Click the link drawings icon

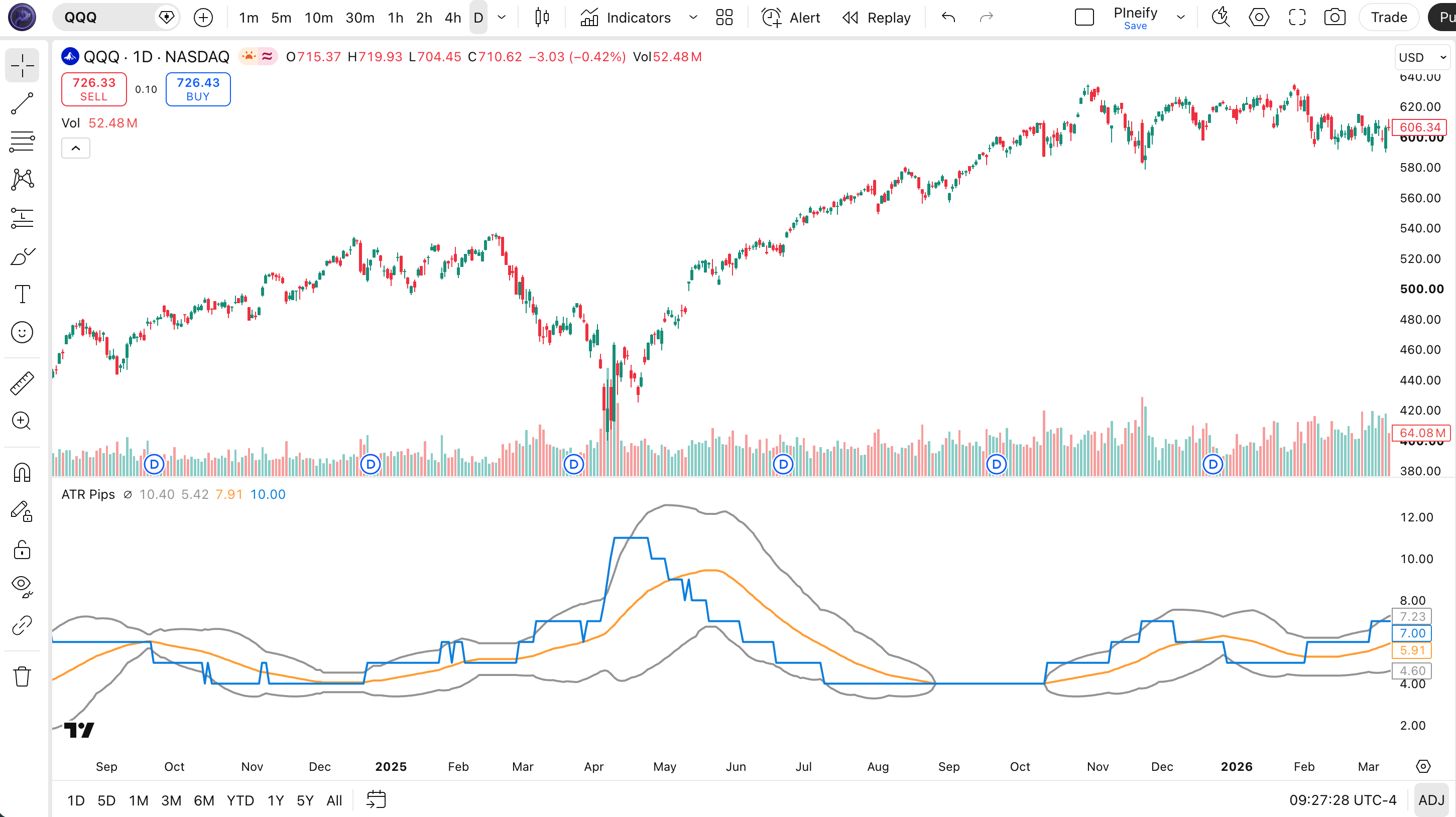[22, 625]
